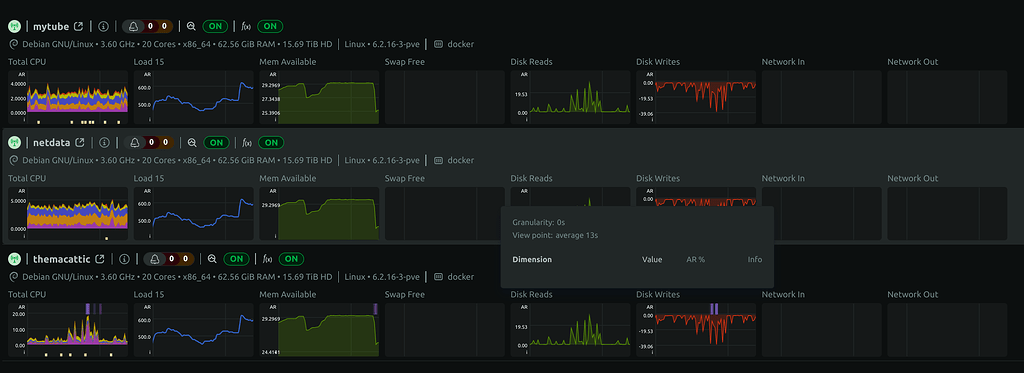The image size is (1024, 373).
Task: Click the bell alert badge on mytube
Action: pos(134,27)
